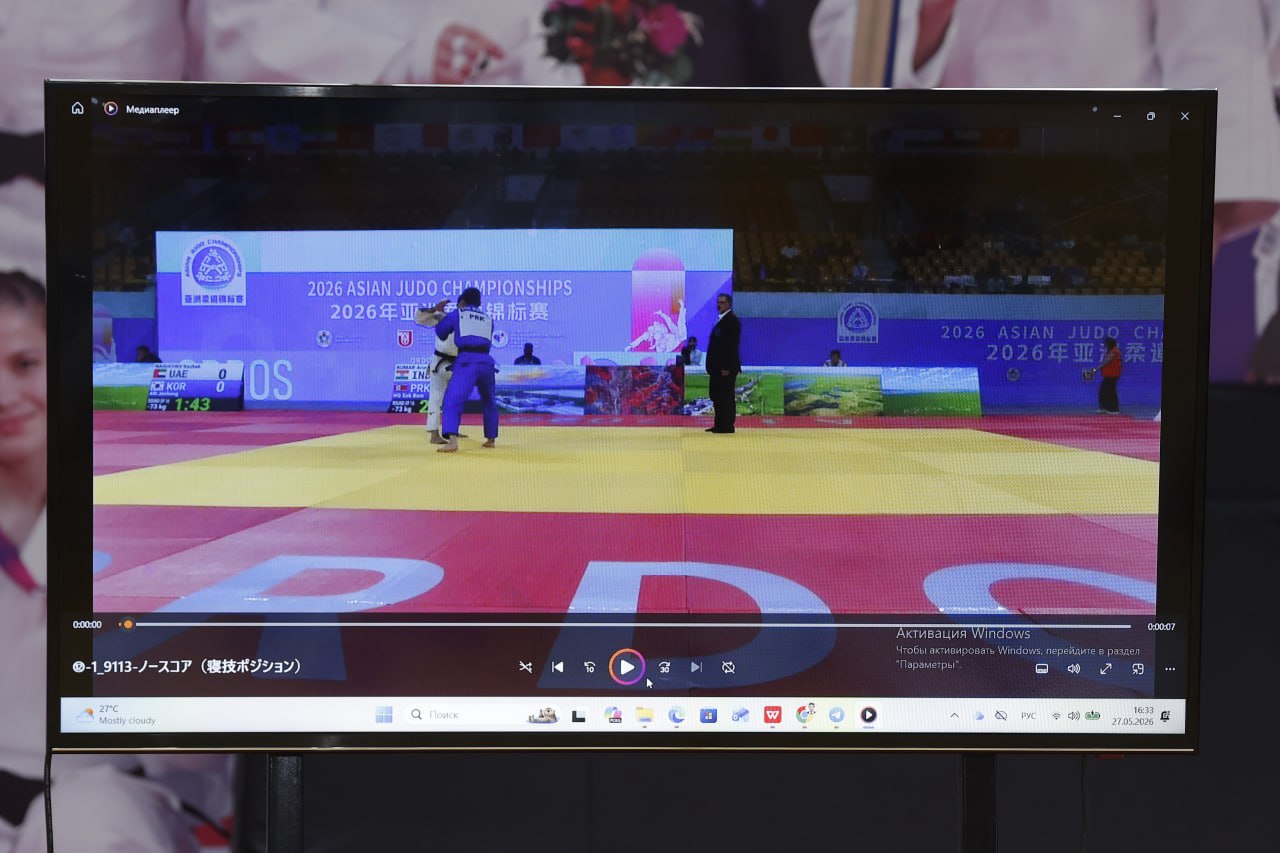
Task: Click the video title text
Action: pyautogui.click(x=186, y=666)
